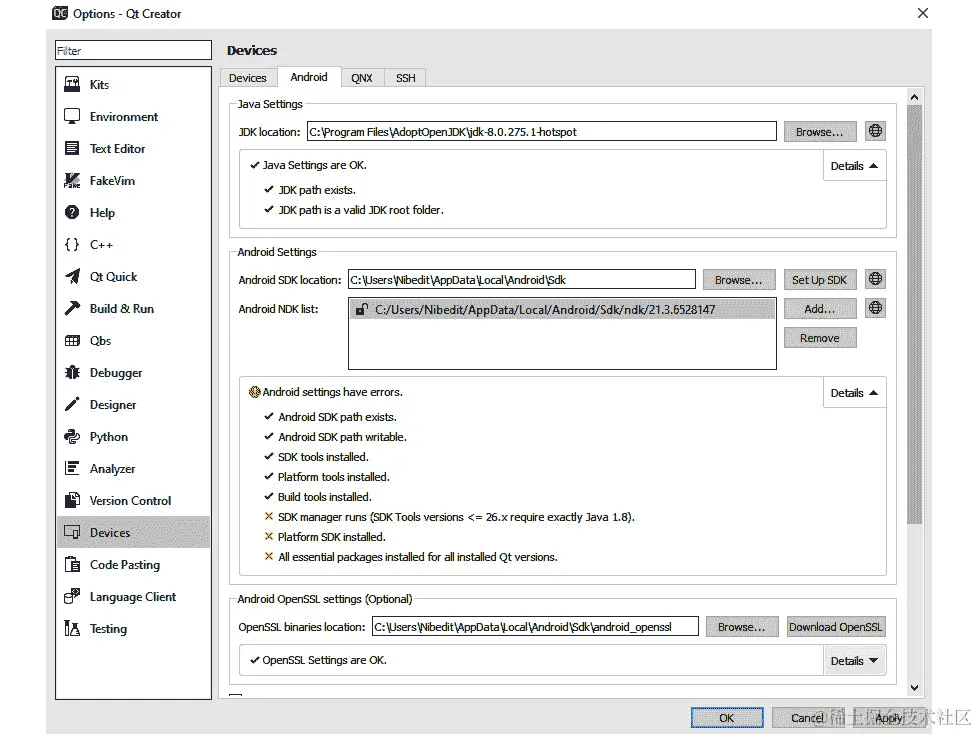Click the vertical scrollbar thumb
The image size is (978, 734).
coord(914,314)
